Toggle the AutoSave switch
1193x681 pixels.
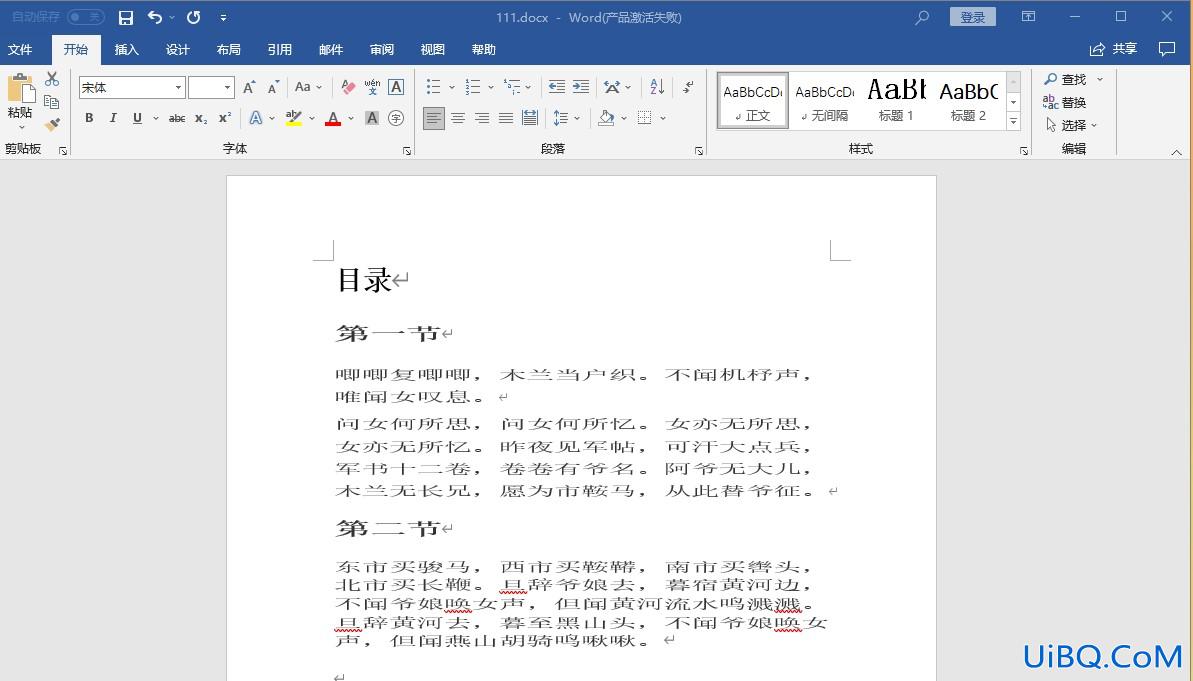[x=85, y=17]
